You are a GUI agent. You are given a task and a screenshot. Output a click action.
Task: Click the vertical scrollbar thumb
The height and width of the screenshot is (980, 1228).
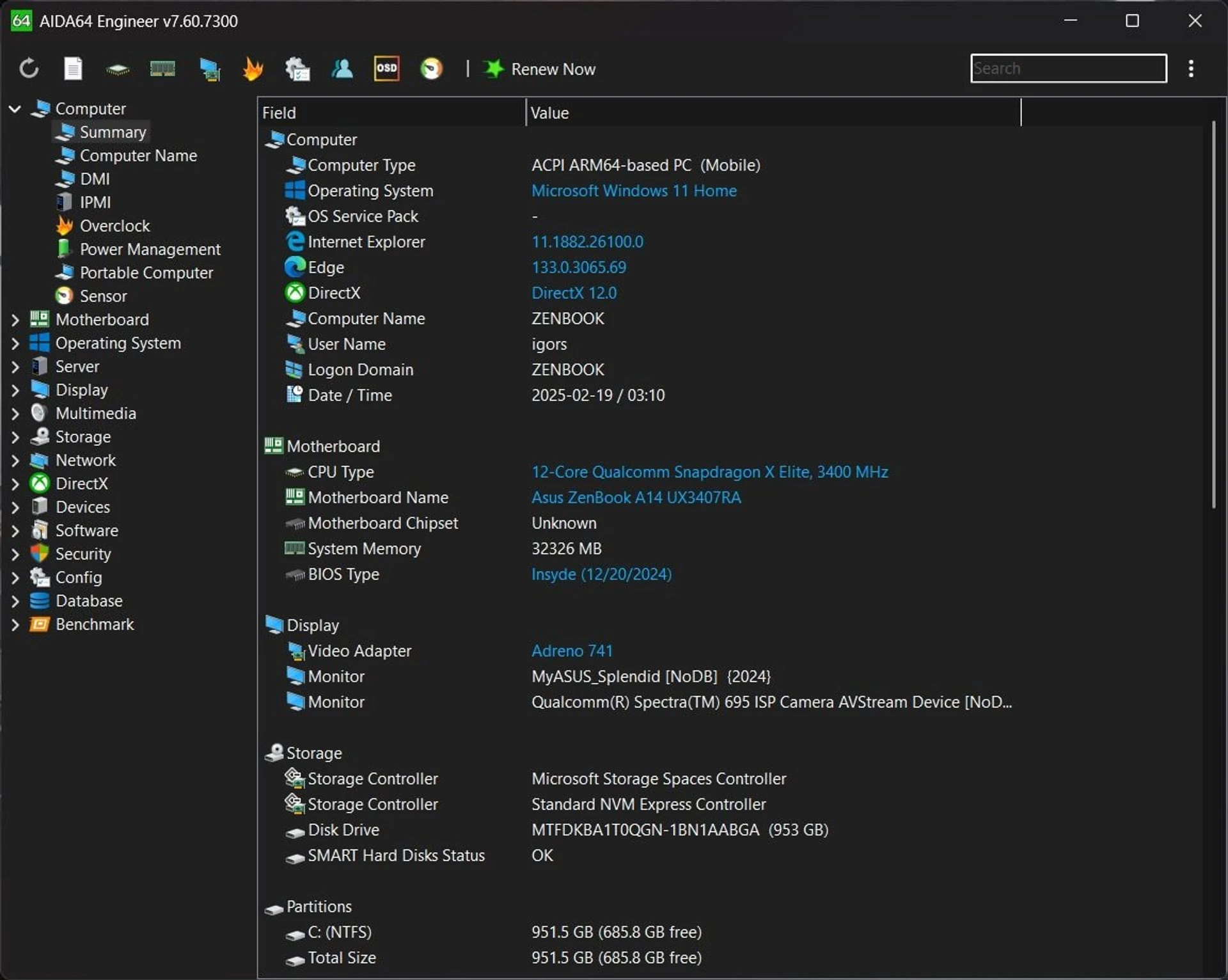1213,315
